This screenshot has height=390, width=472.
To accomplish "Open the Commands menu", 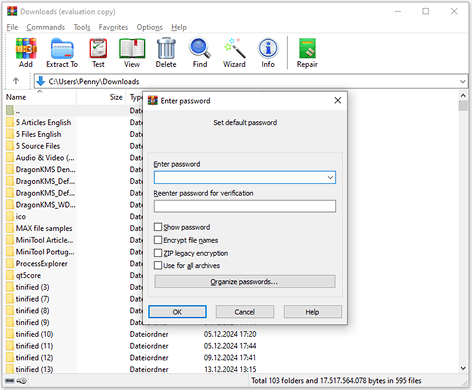I will click(x=46, y=27).
